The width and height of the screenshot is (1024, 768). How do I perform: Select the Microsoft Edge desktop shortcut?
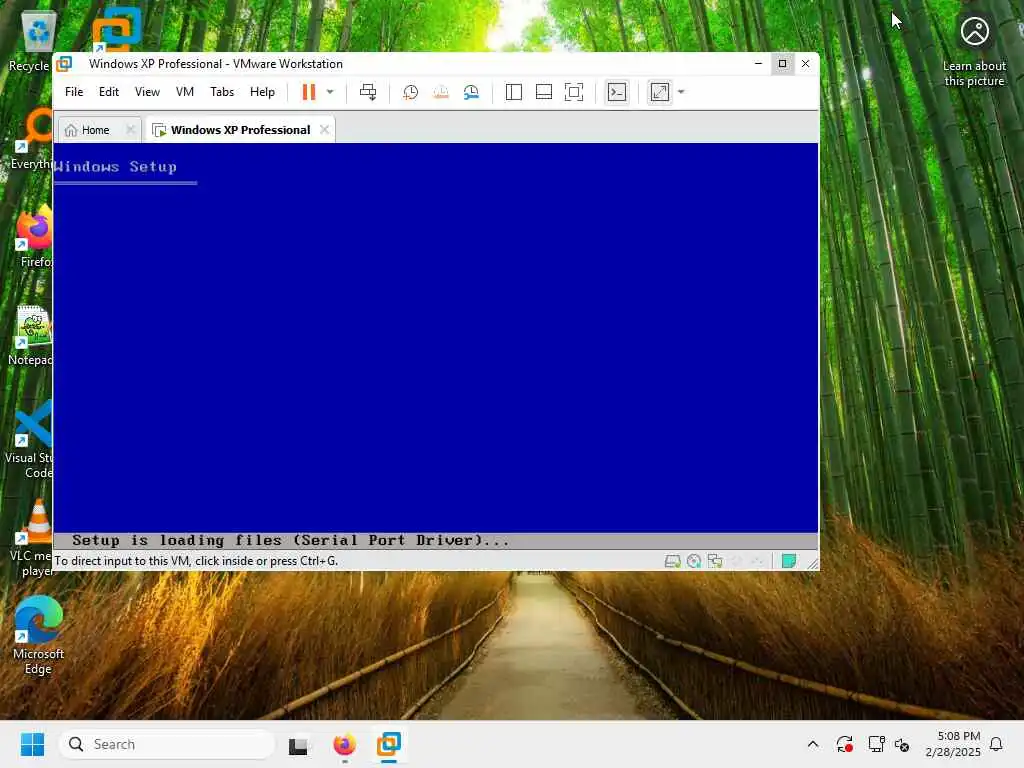(38, 635)
